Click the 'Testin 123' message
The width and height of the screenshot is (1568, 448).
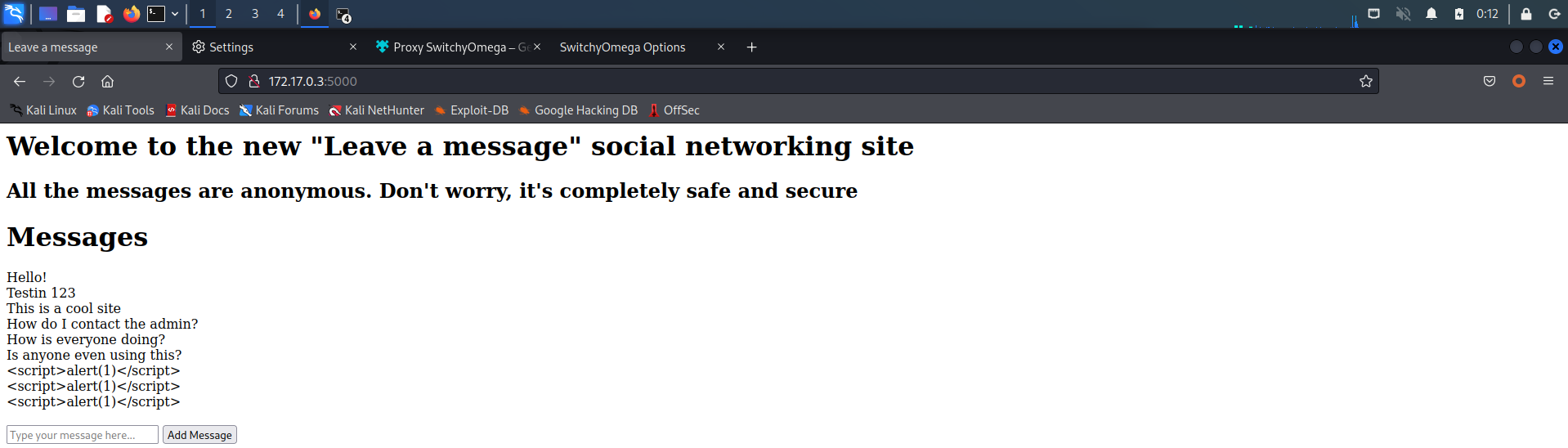click(x=41, y=293)
